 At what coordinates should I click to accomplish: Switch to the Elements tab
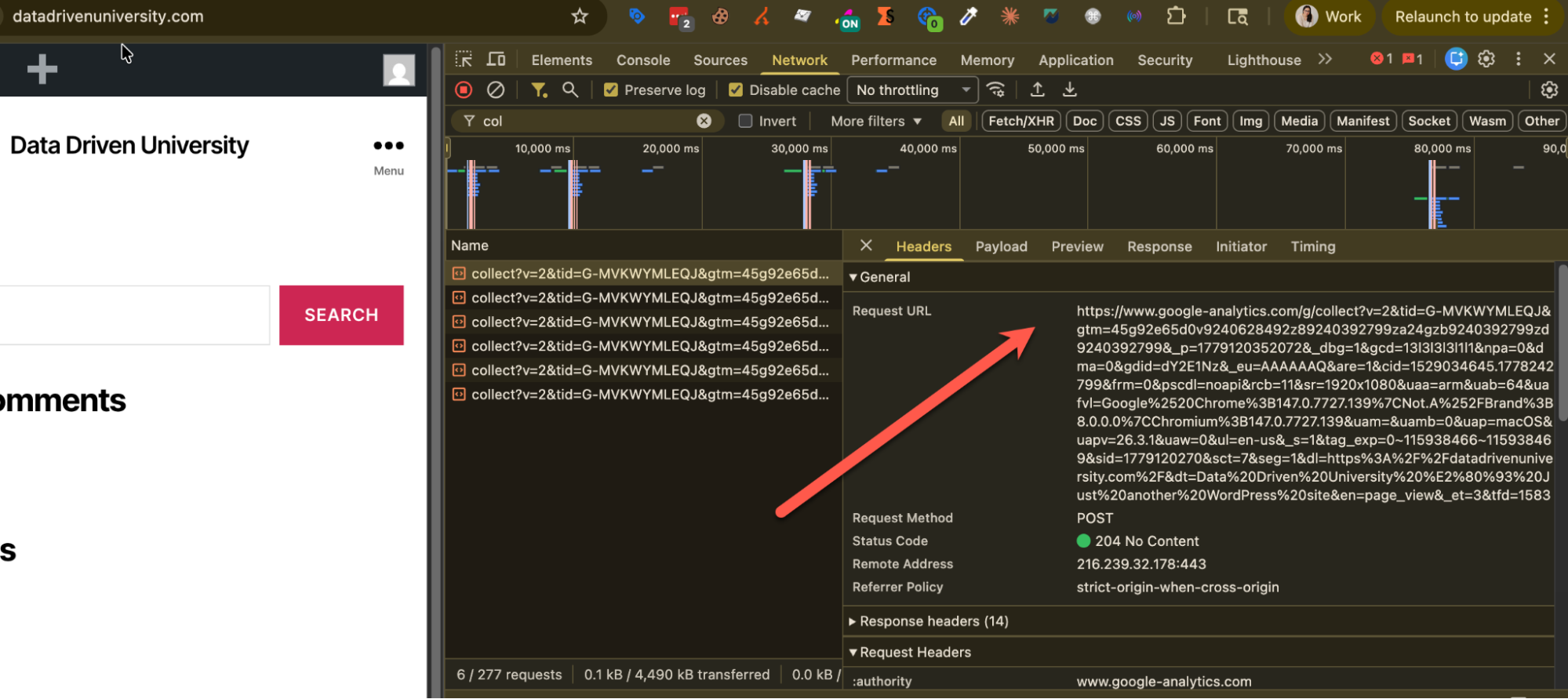562,60
